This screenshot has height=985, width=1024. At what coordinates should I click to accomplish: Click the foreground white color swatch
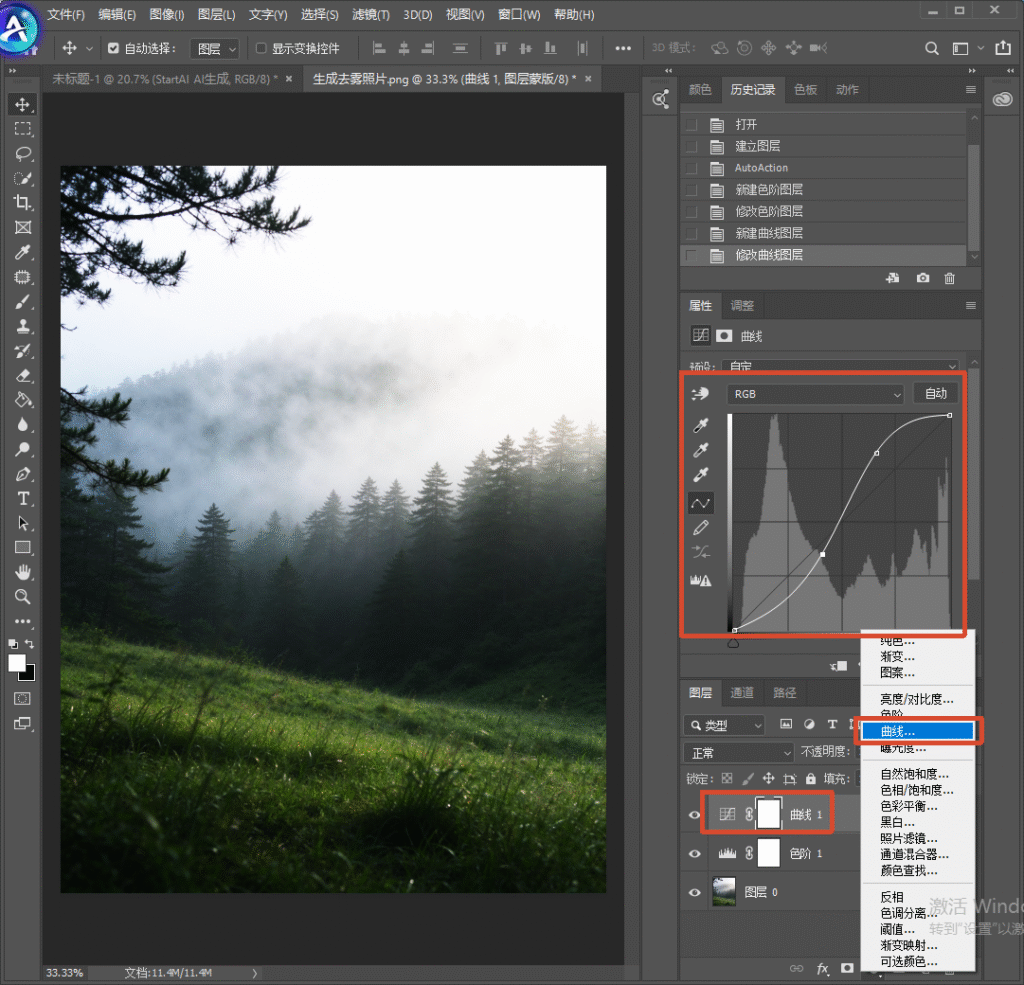pyautogui.click(x=16, y=662)
